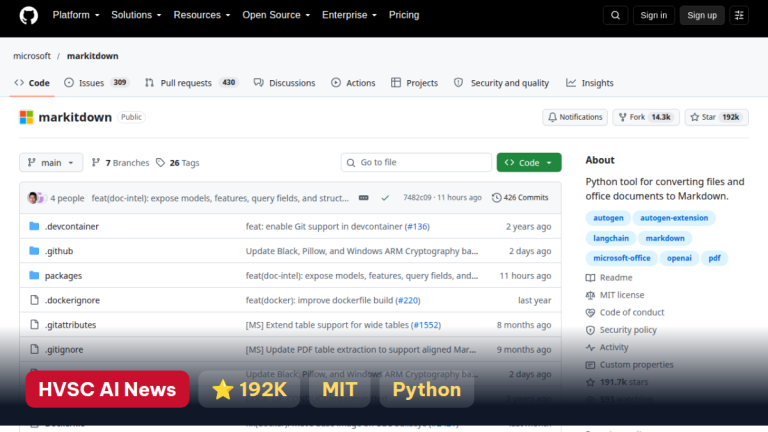Open pull request #1552 link
Viewport: 768px width, 432px height.
426,324
